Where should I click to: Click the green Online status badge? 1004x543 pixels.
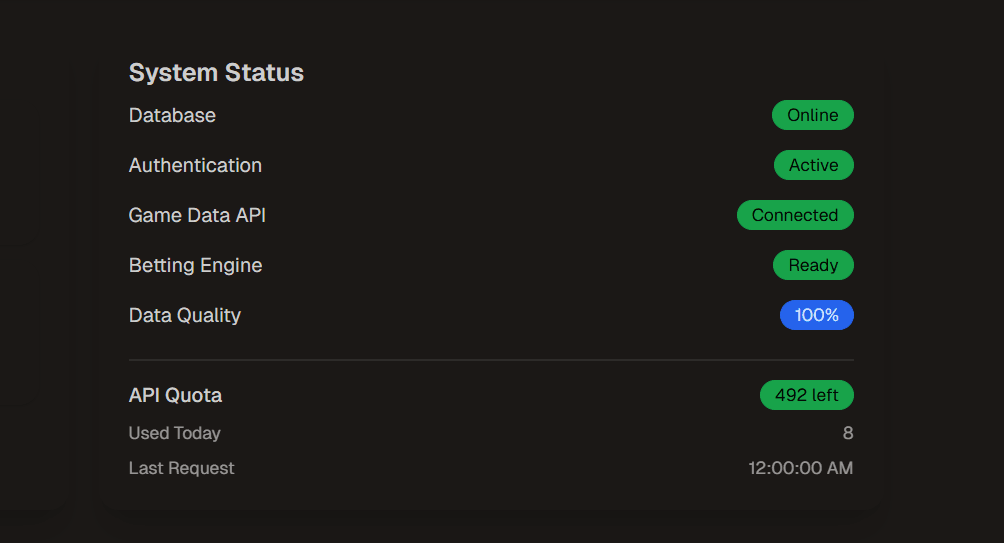pyautogui.click(x=812, y=116)
